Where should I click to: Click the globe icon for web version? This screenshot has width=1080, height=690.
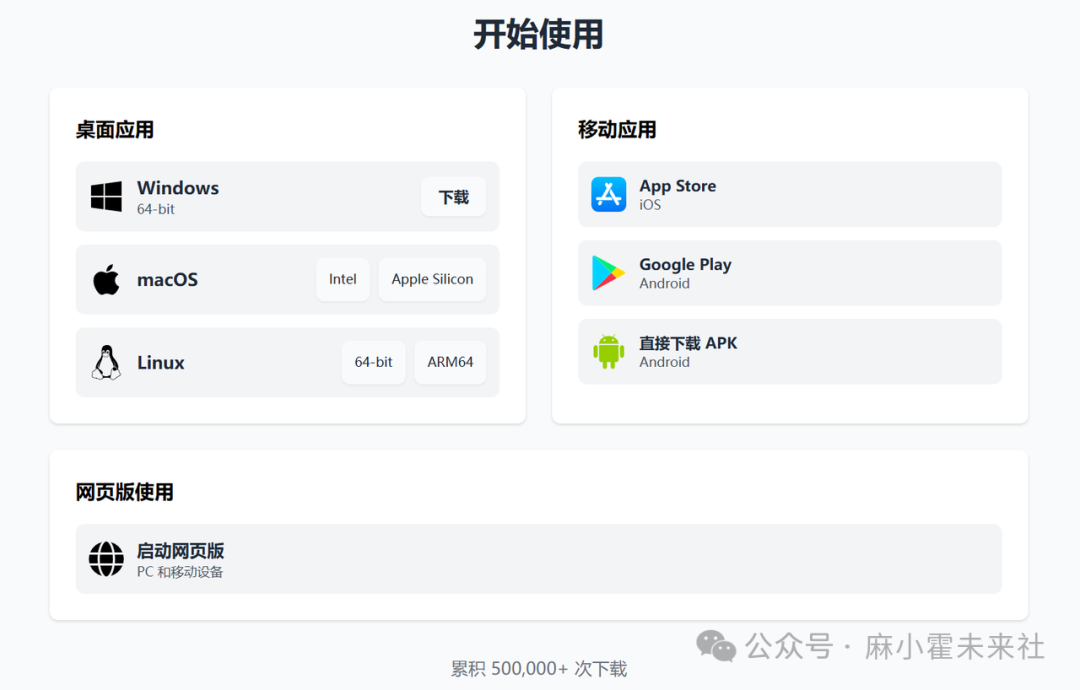[106, 558]
